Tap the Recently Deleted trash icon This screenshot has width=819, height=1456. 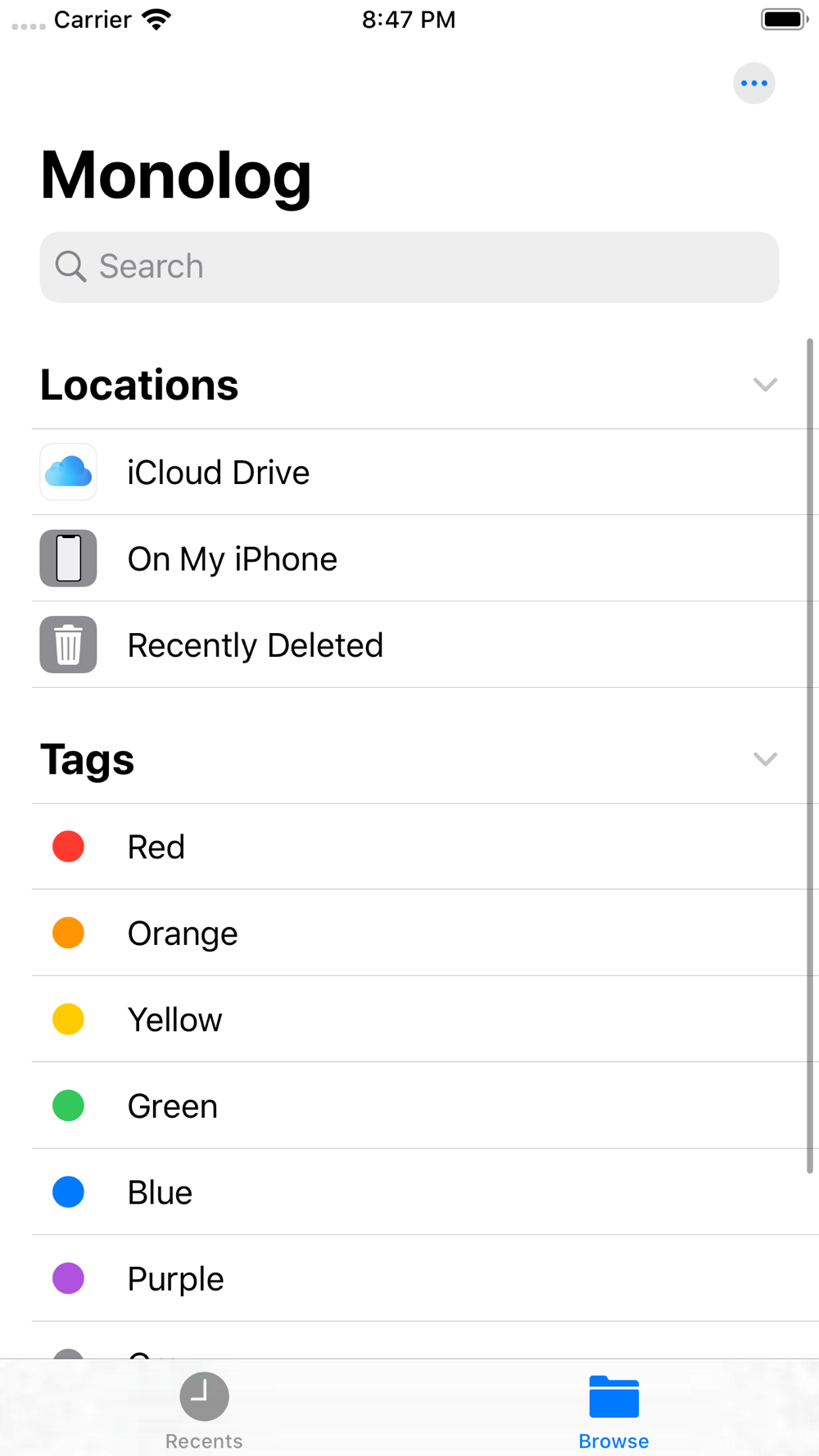[69, 644]
